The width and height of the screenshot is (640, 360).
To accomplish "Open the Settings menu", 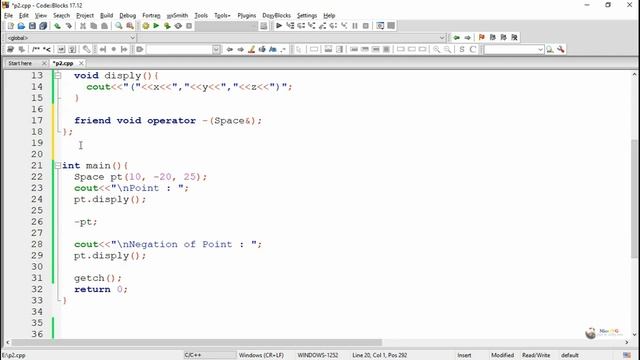I will (307, 16).
